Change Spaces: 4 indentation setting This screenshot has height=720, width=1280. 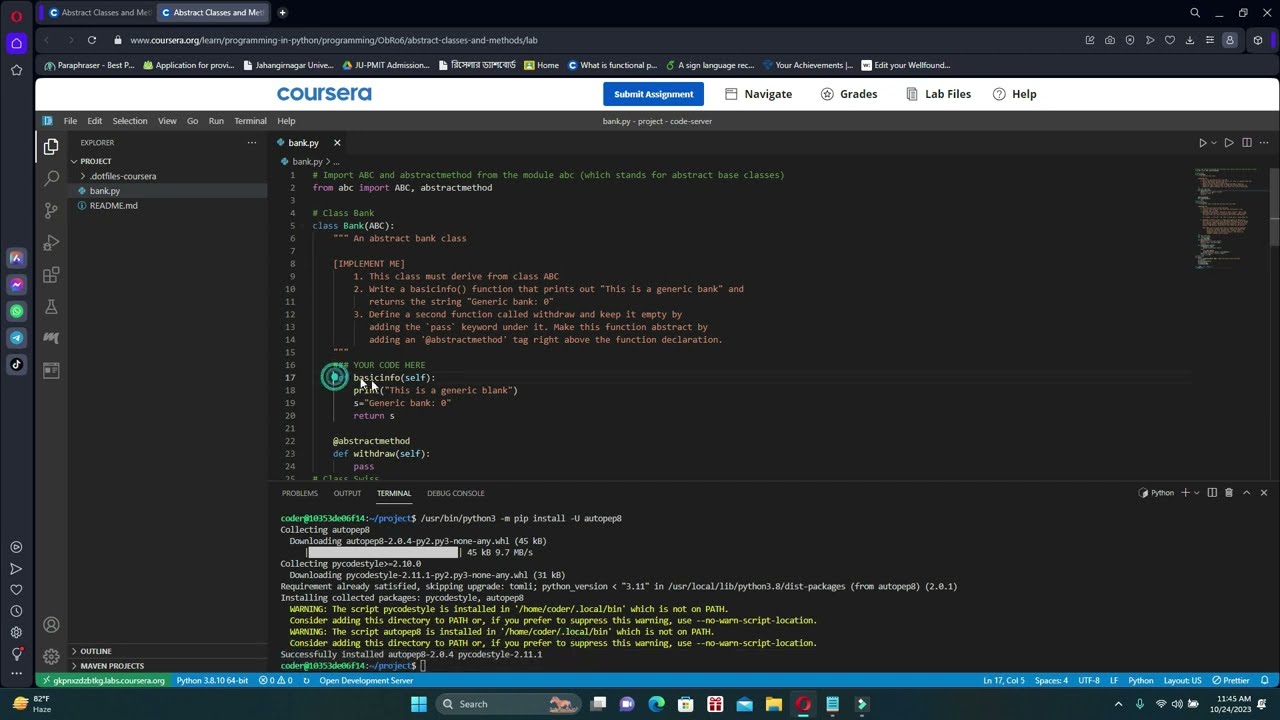coord(1051,681)
